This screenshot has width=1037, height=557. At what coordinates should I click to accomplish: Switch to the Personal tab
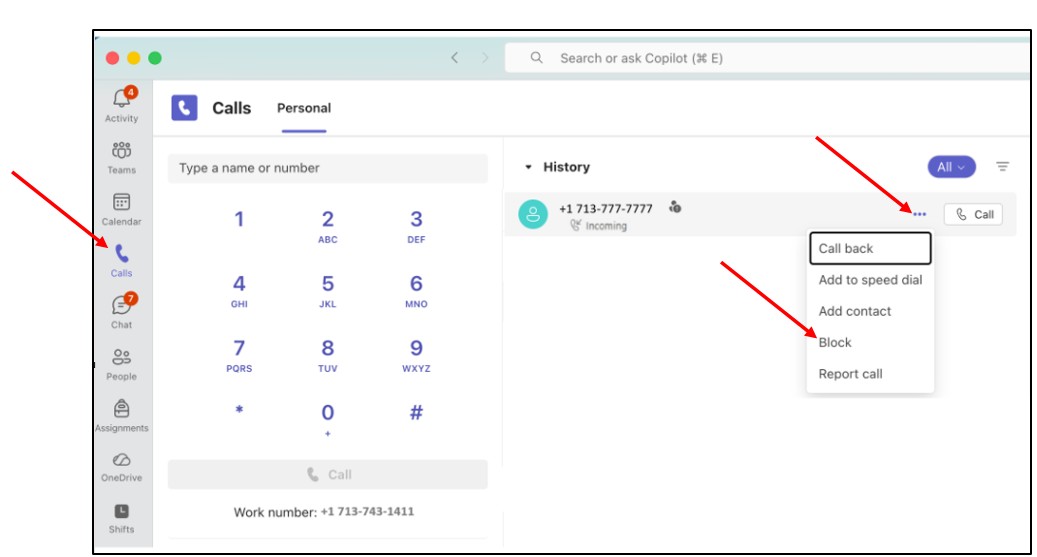click(304, 108)
